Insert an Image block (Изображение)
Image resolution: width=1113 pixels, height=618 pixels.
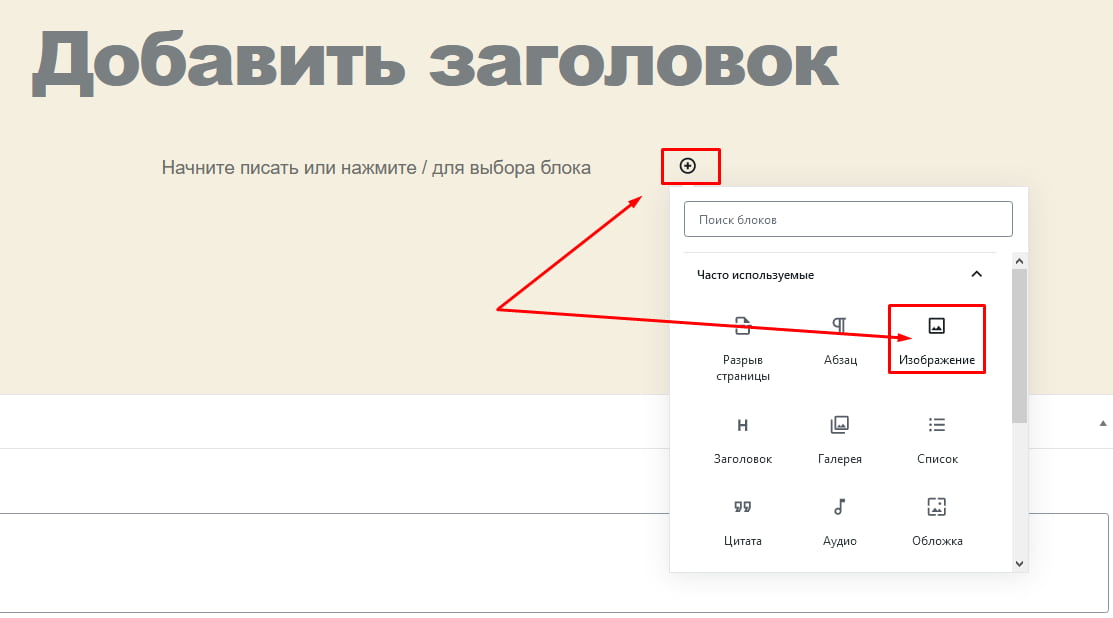[x=936, y=341]
